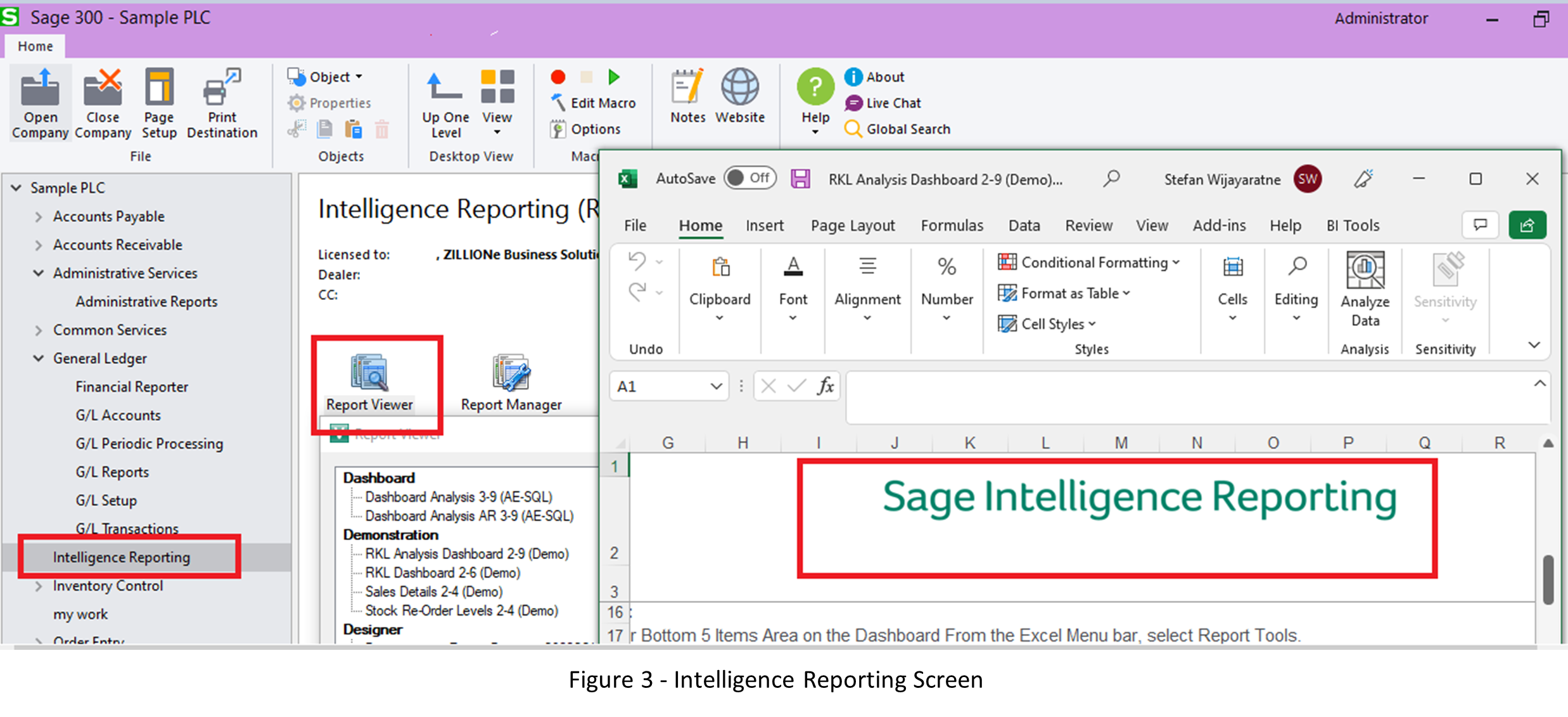Switch to Page Layout tab
The height and width of the screenshot is (717, 1568).
pos(853,226)
